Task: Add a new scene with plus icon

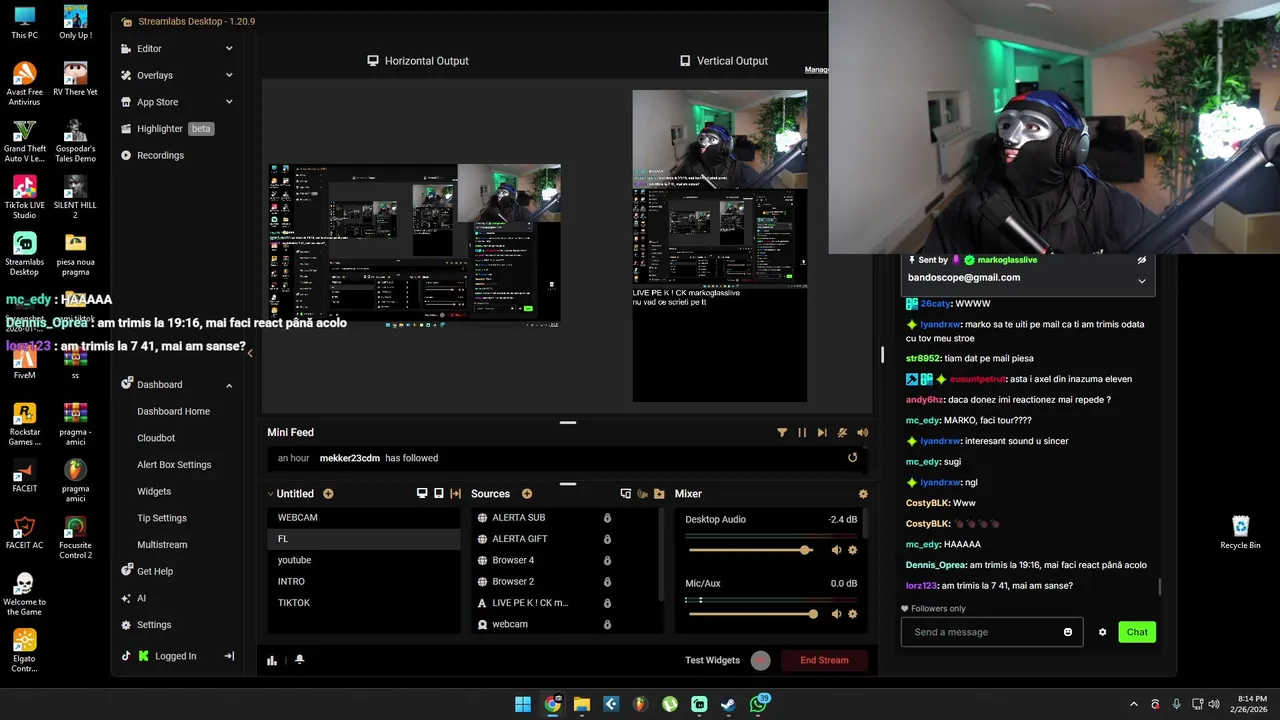Action: 328,494
